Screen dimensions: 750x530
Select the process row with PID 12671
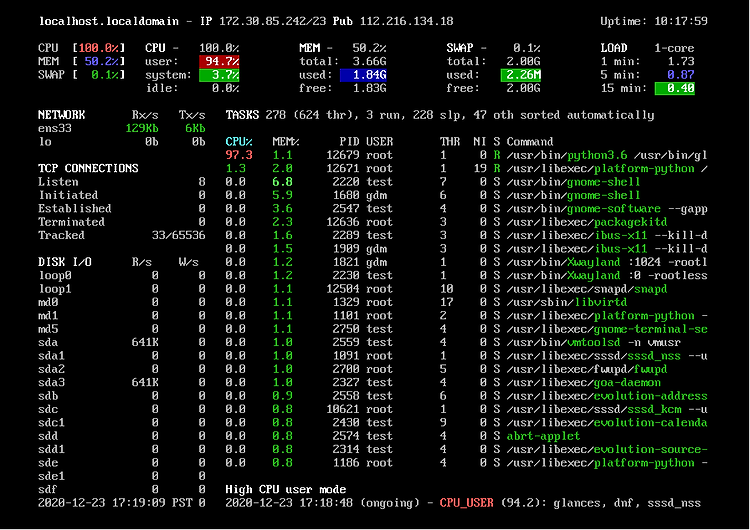coord(466,168)
